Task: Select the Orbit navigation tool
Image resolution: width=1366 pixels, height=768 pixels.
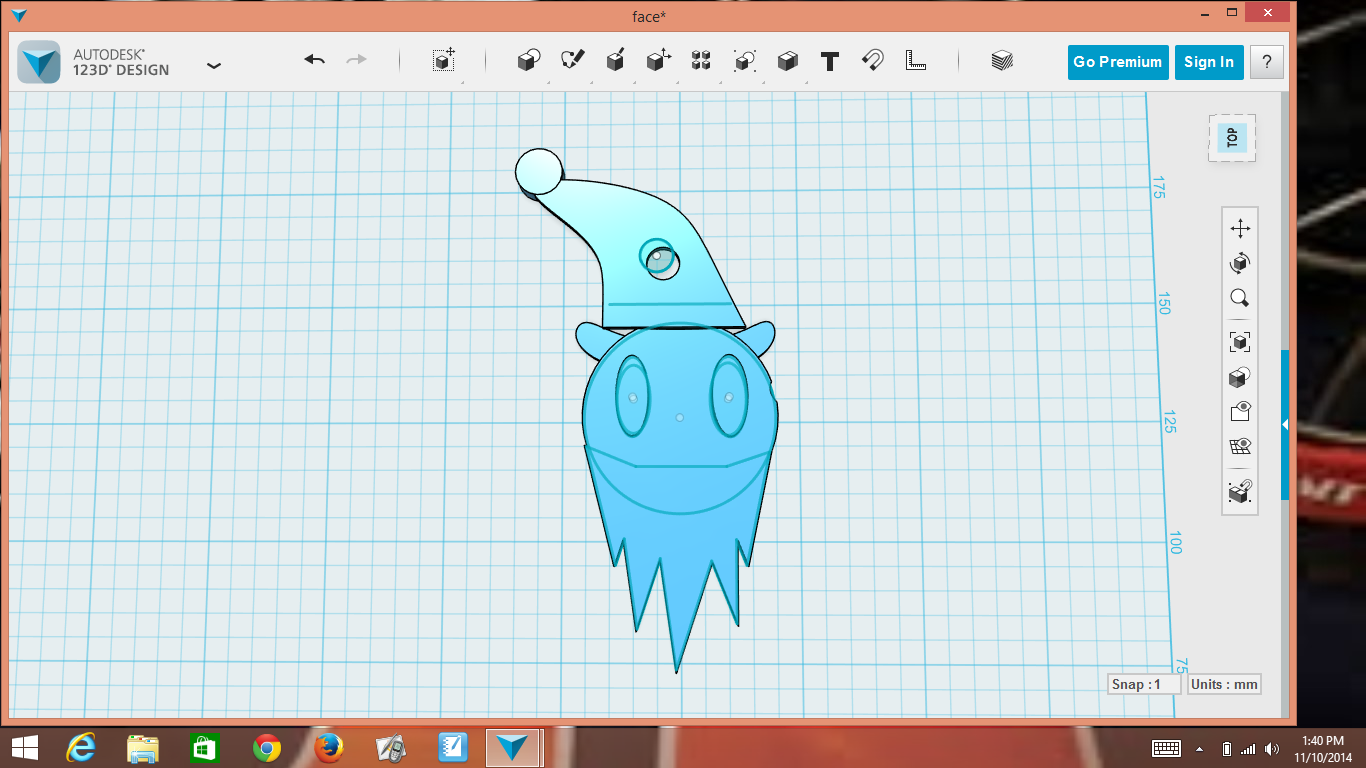Action: click(x=1240, y=263)
